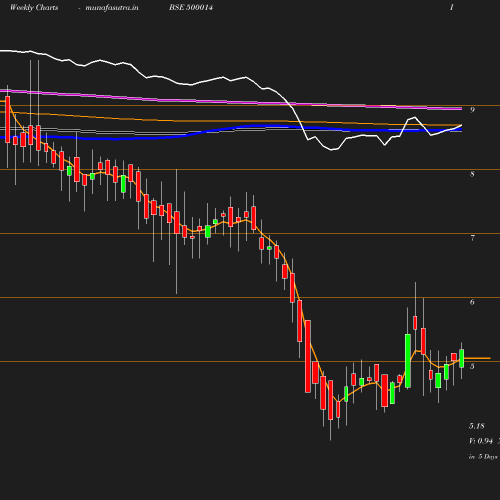Select the price axis label "9"
Viewport: 500px width, 500px height.
tap(472, 110)
